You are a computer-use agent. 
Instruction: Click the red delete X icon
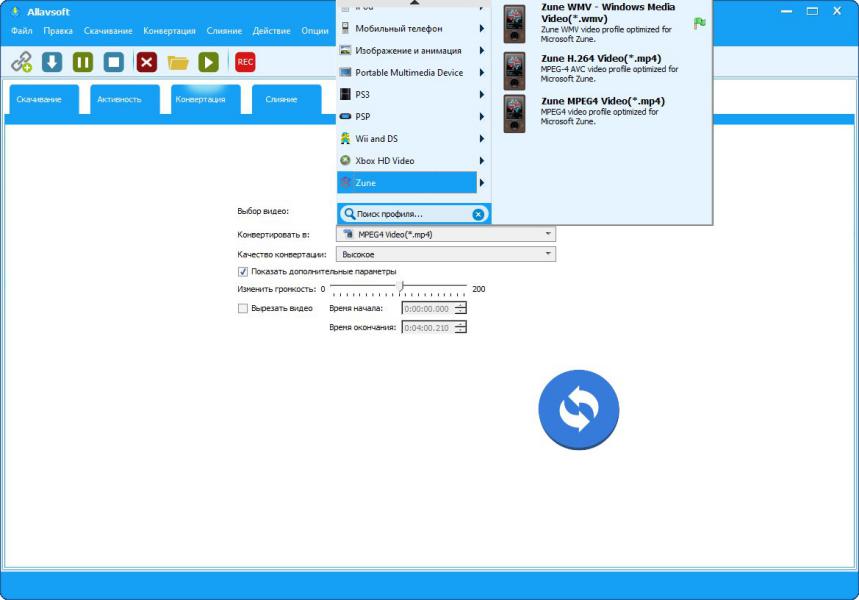tap(146, 62)
